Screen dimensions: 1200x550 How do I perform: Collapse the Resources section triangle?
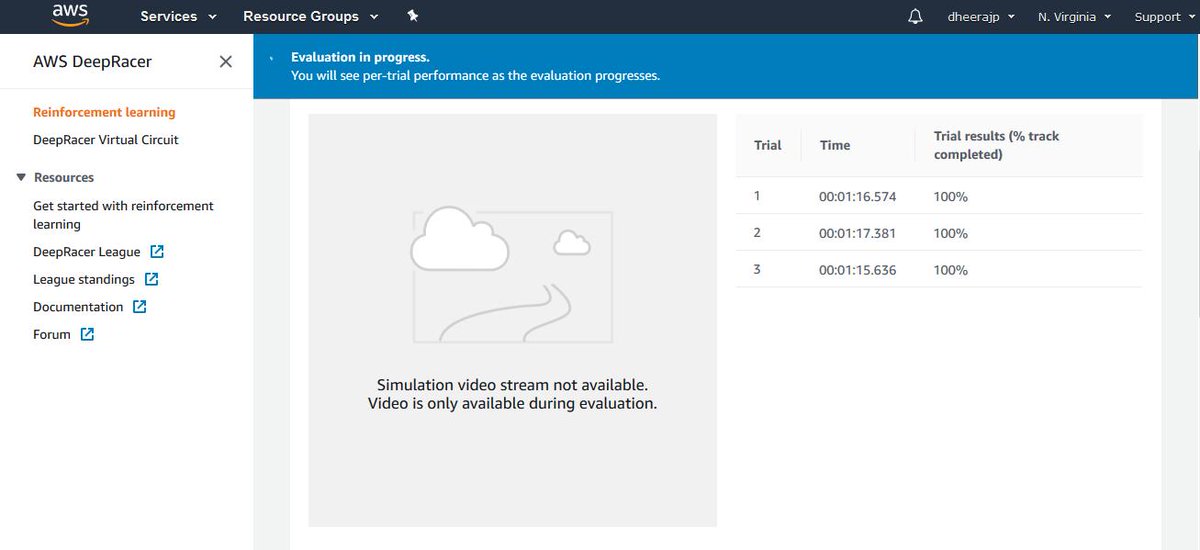[21, 177]
